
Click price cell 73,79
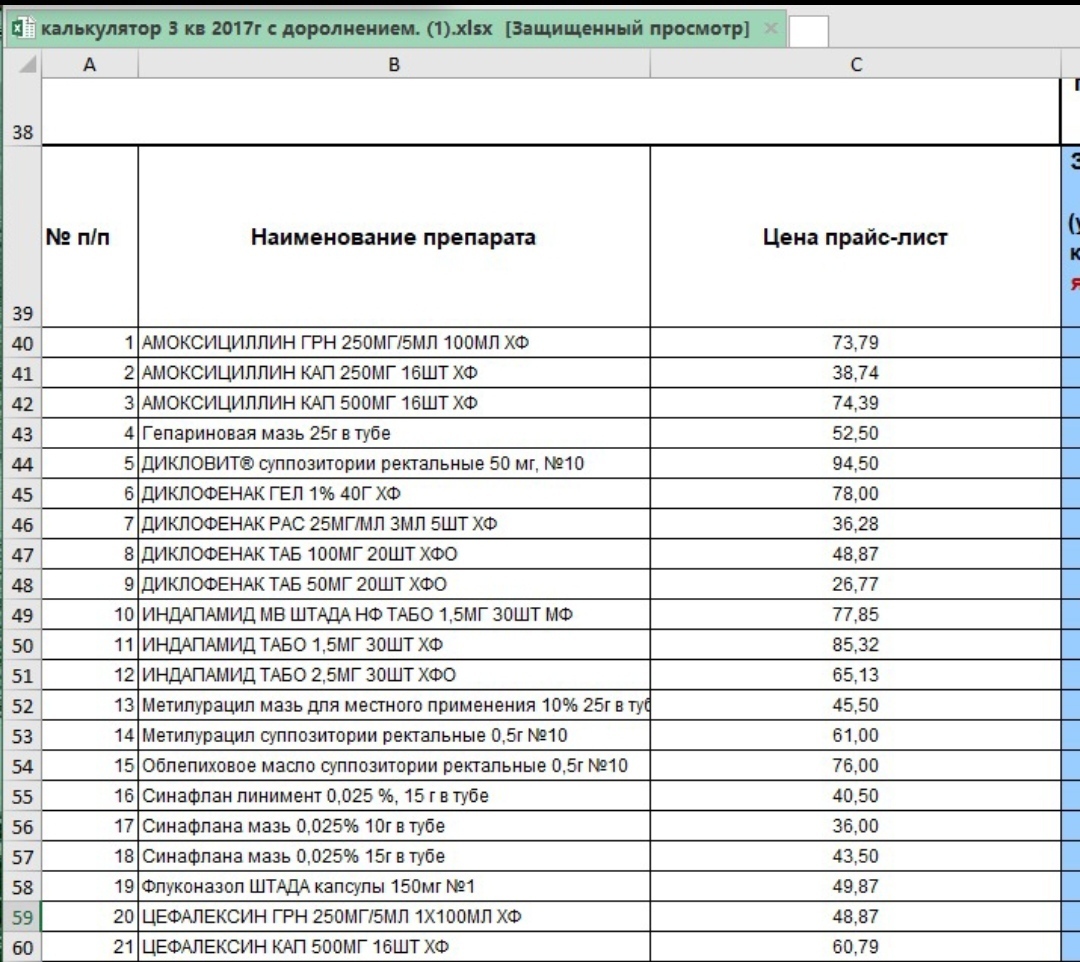pyautogui.click(x=855, y=342)
